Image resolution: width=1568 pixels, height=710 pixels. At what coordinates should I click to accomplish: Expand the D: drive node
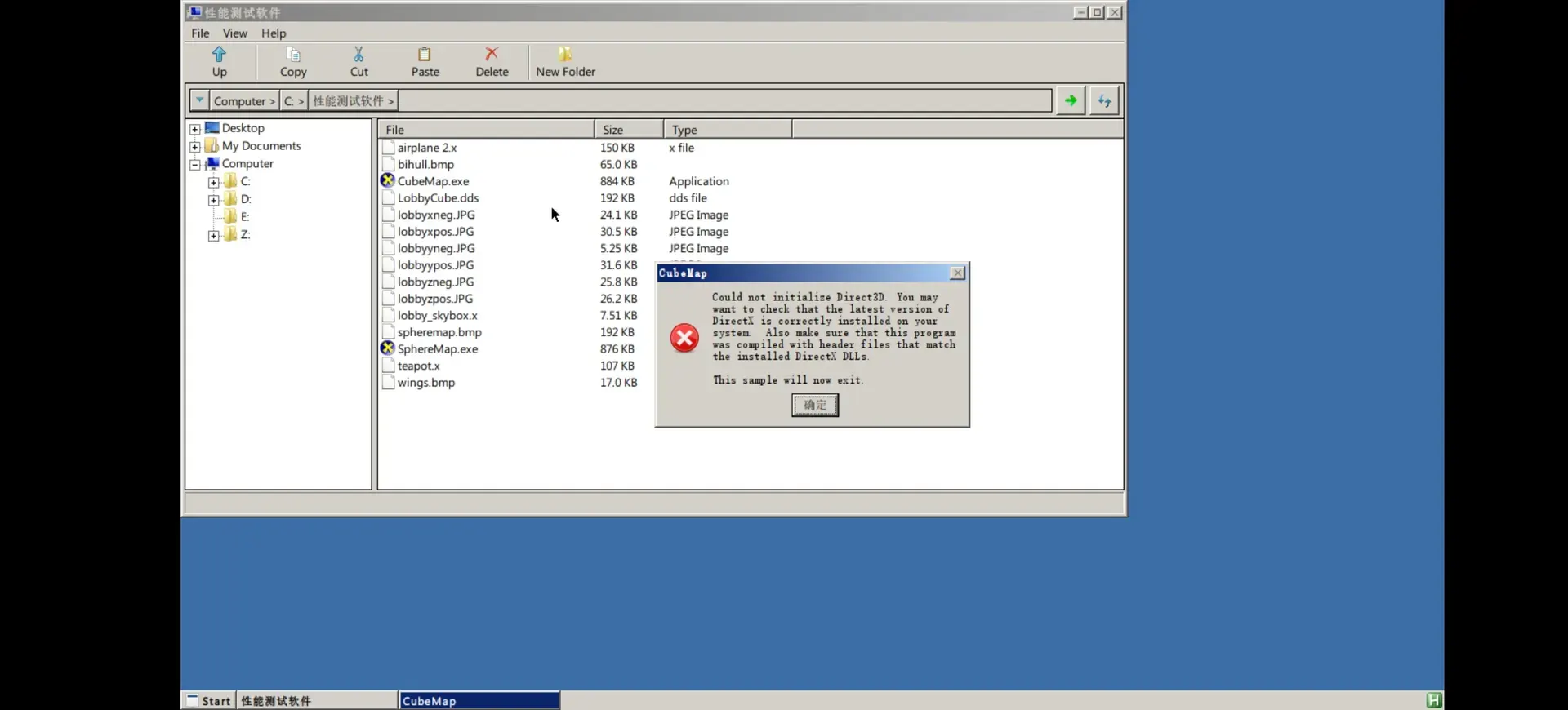point(213,200)
